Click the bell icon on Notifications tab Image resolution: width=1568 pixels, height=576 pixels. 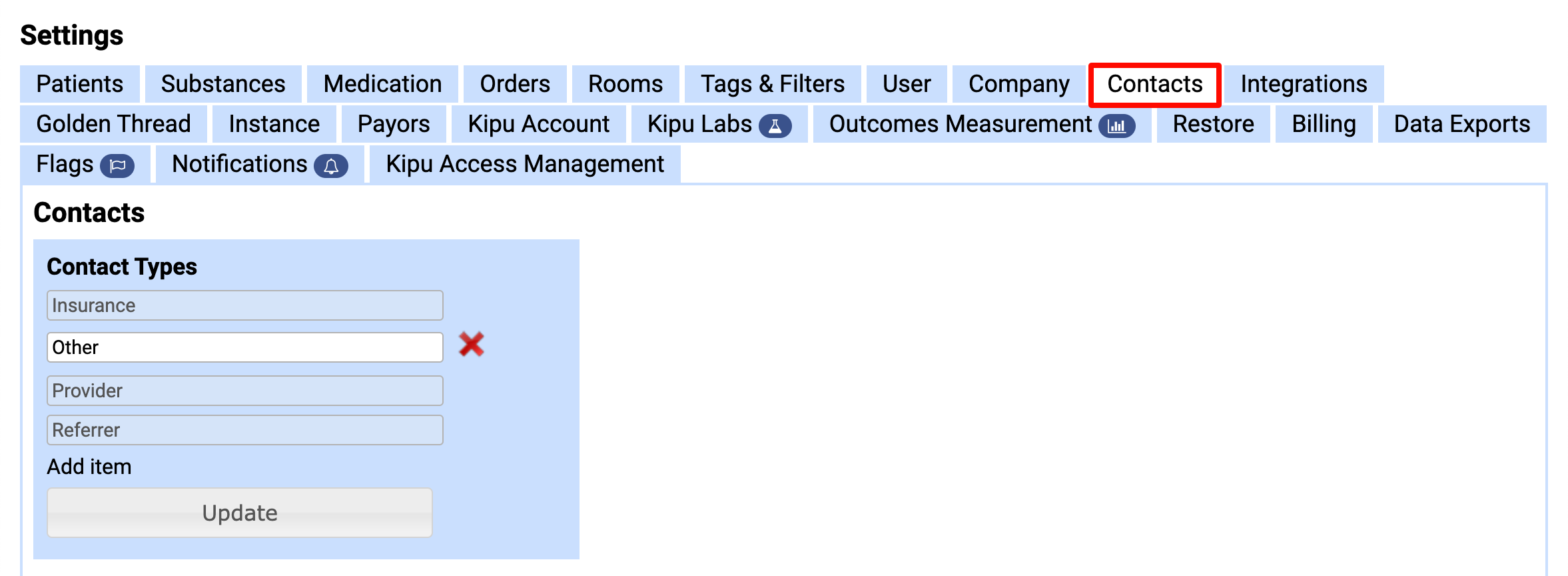pyautogui.click(x=331, y=165)
